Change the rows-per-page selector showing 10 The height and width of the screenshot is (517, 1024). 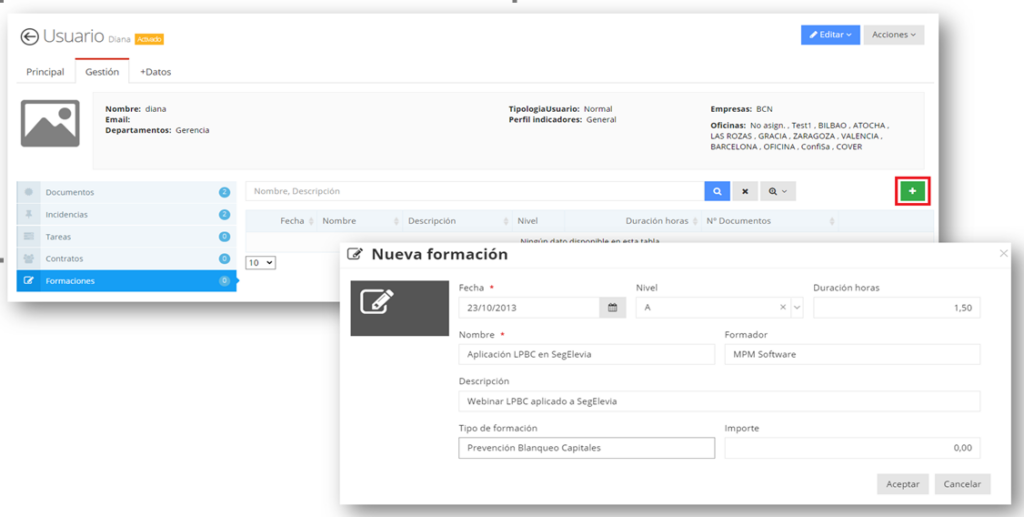(x=261, y=262)
